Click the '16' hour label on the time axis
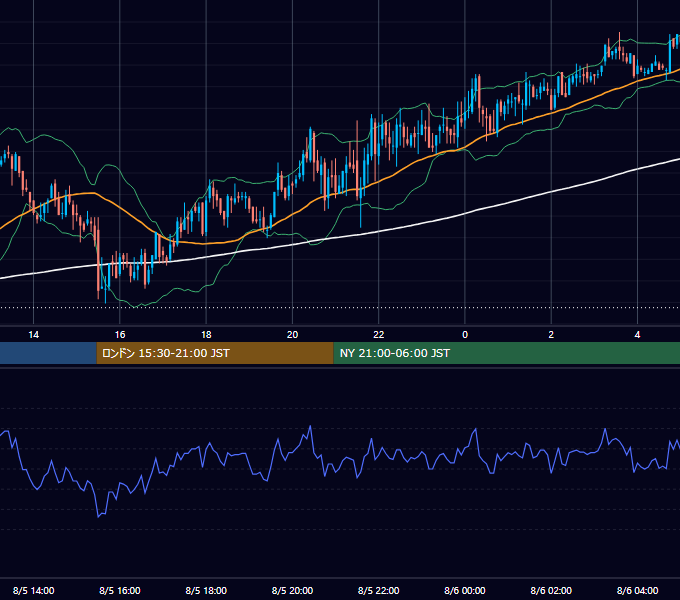This screenshot has height=600, width=680. click(x=120, y=335)
